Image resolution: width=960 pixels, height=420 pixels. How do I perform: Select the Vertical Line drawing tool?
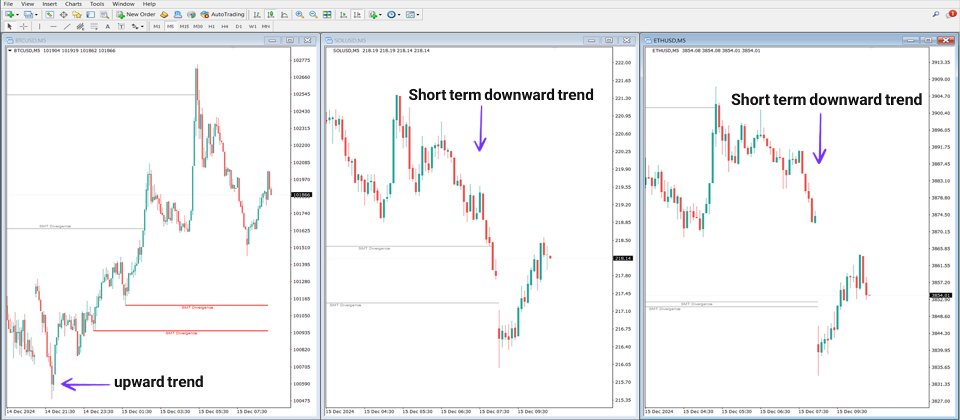(40, 26)
